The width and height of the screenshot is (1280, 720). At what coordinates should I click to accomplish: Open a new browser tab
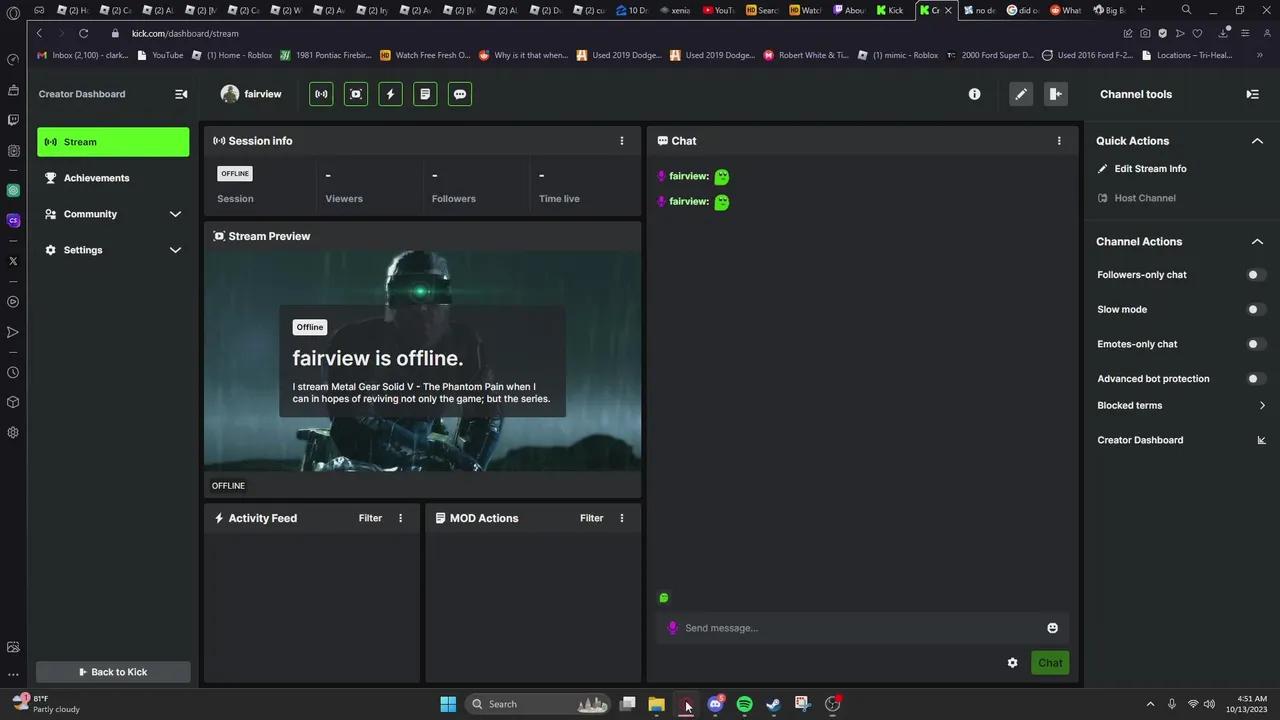[1141, 10]
